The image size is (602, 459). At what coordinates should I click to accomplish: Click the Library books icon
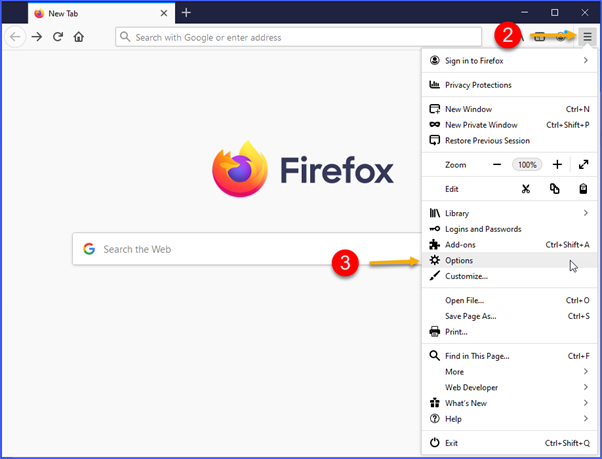tap(435, 213)
